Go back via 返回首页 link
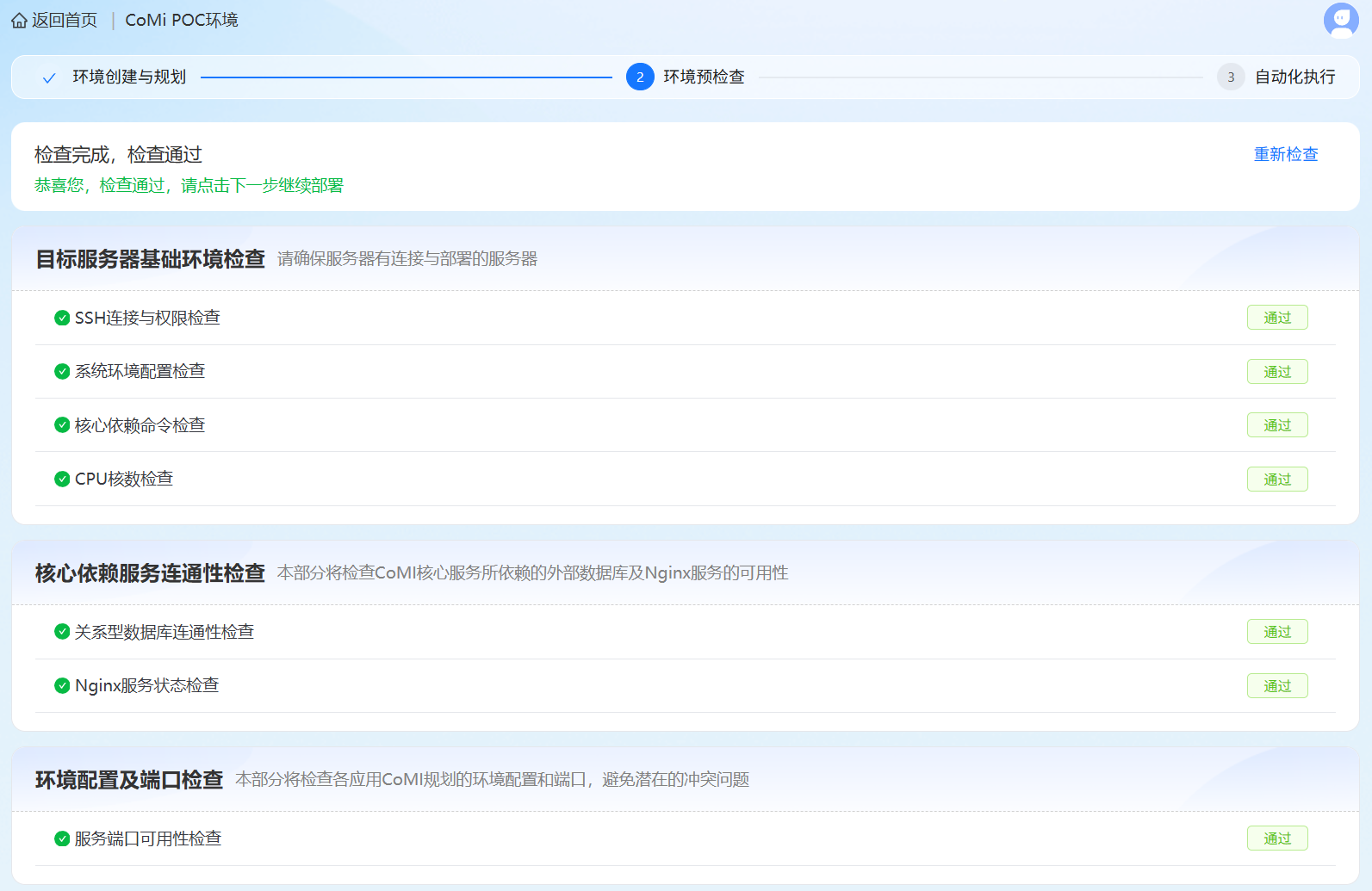Image resolution: width=1372 pixels, height=891 pixels. (x=65, y=21)
